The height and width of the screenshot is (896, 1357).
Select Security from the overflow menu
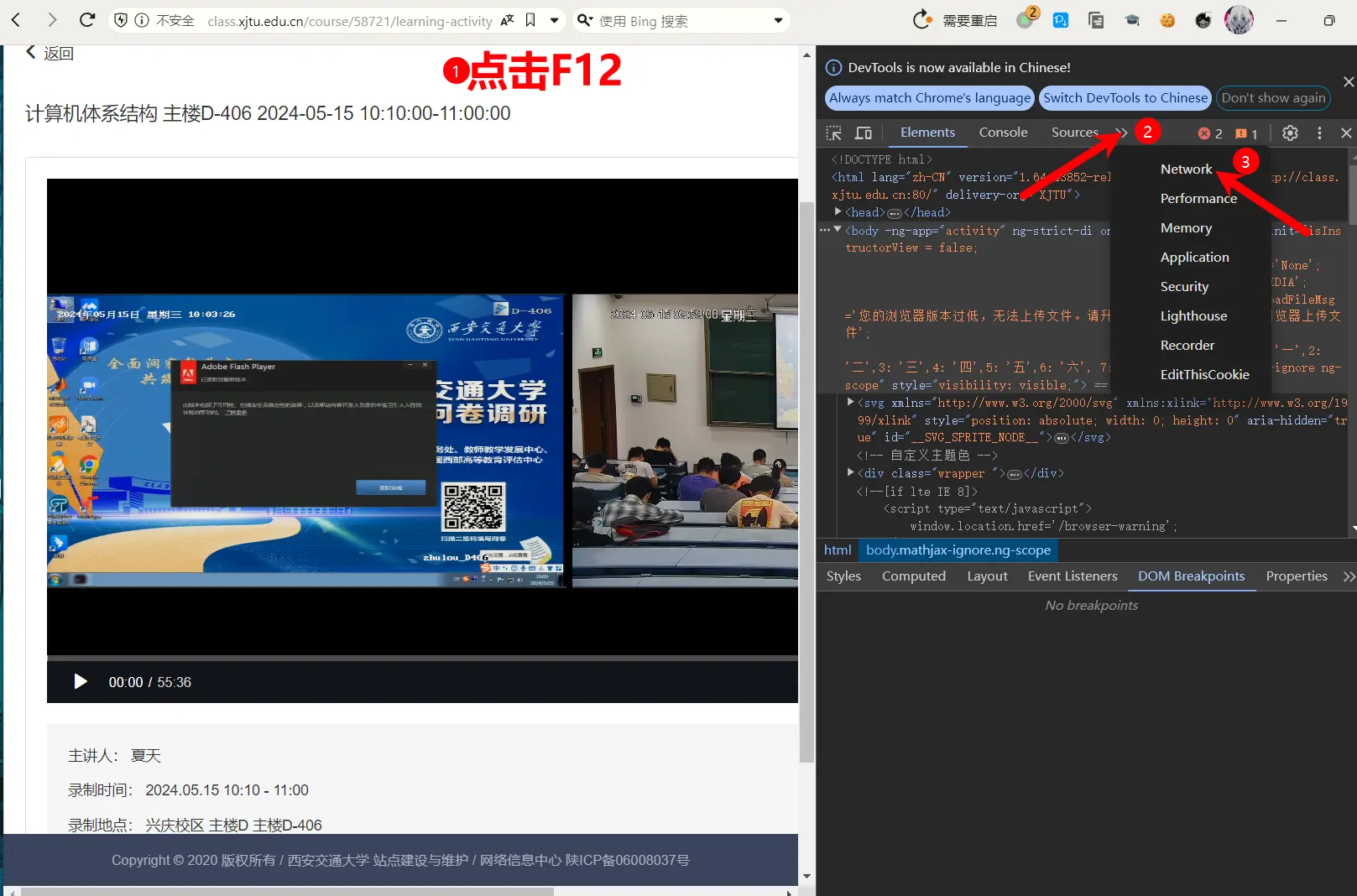click(1184, 286)
